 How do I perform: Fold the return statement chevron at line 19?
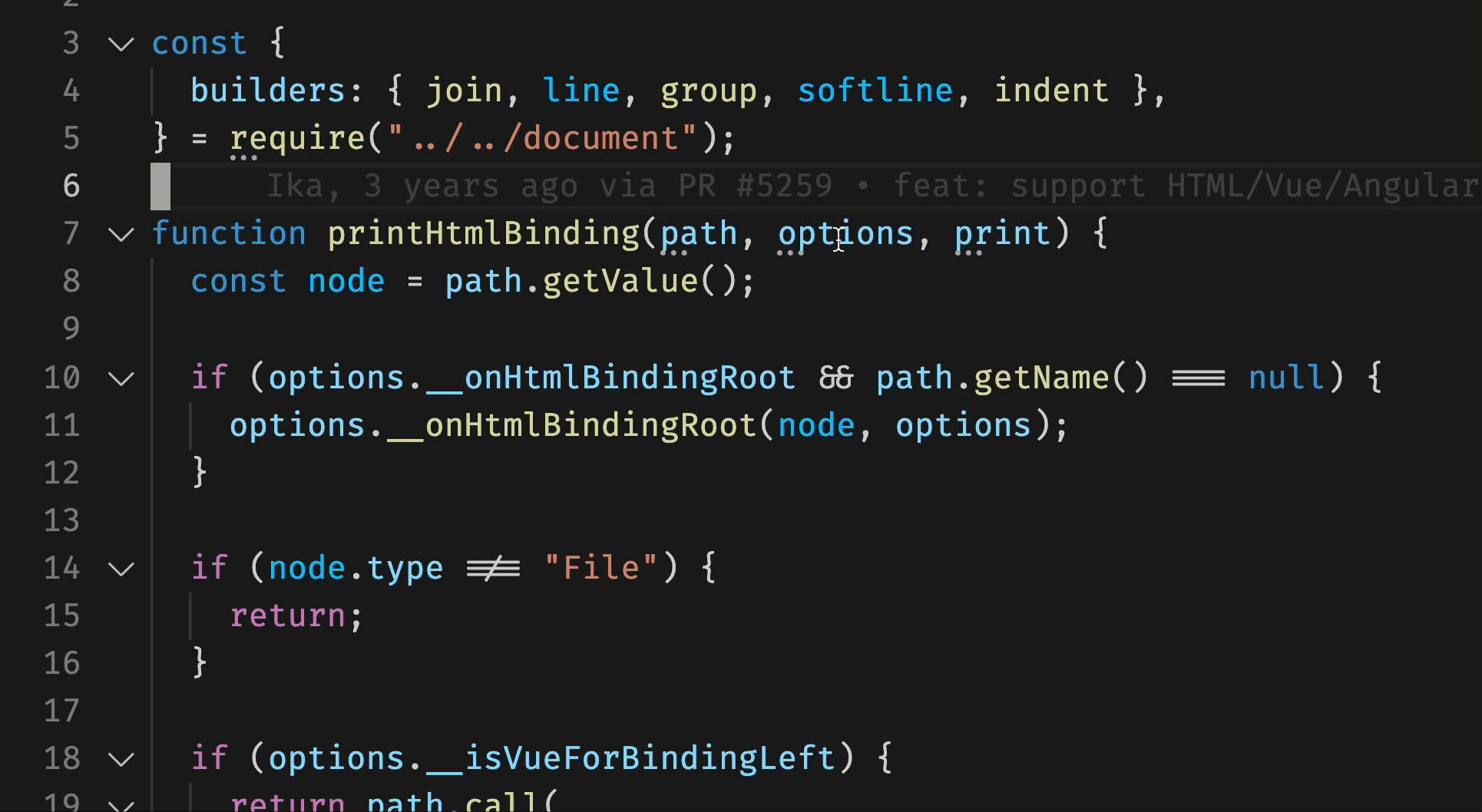(x=121, y=804)
